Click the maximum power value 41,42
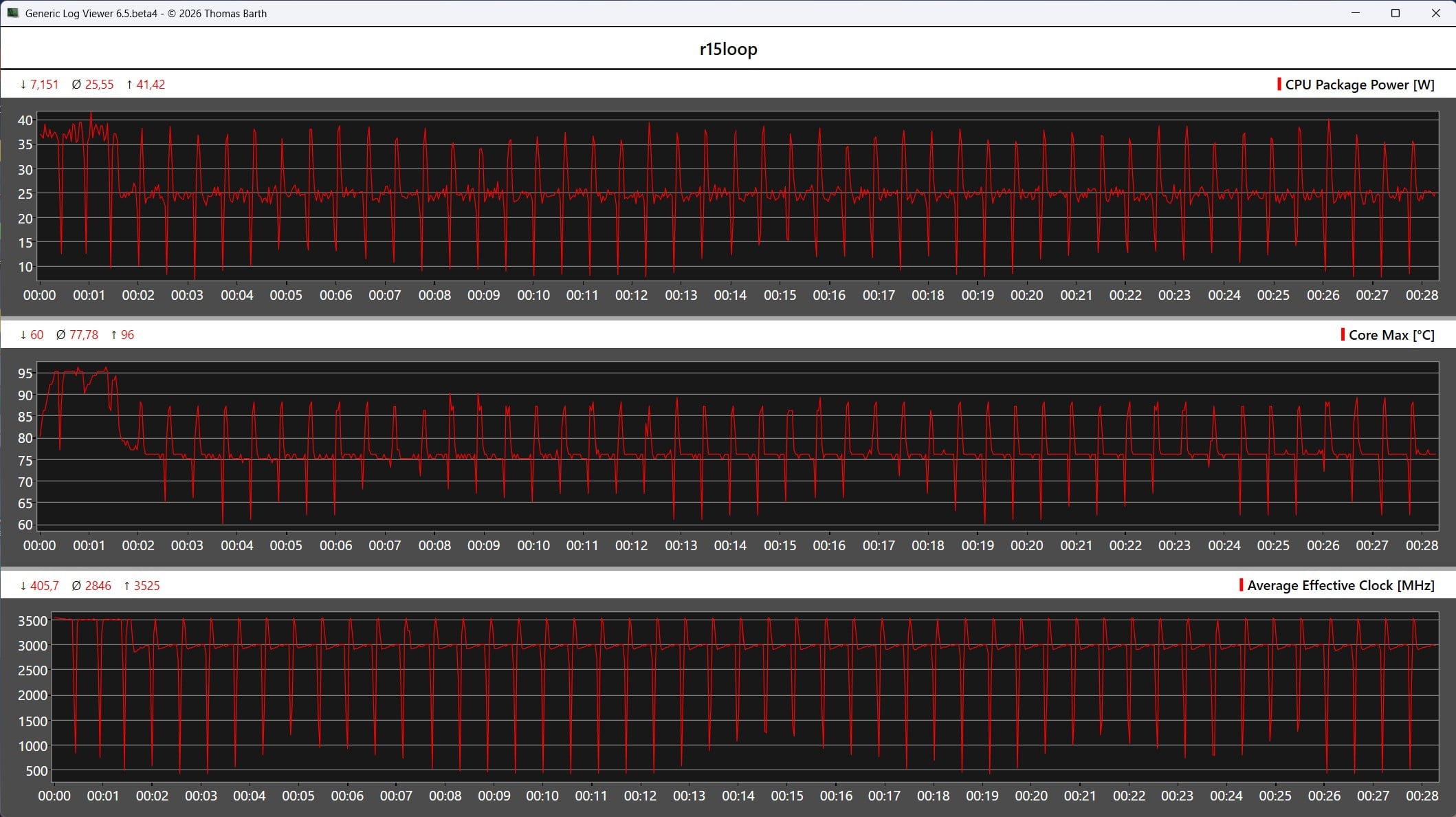Viewport: 1456px width, 817px height. click(x=151, y=85)
